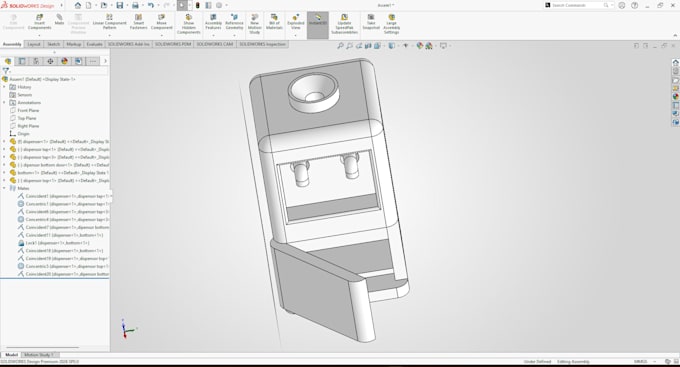Select the Linear Component Pattern tool
This screenshot has height=367, width=680.
pyautogui.click(x=109, y=22)
